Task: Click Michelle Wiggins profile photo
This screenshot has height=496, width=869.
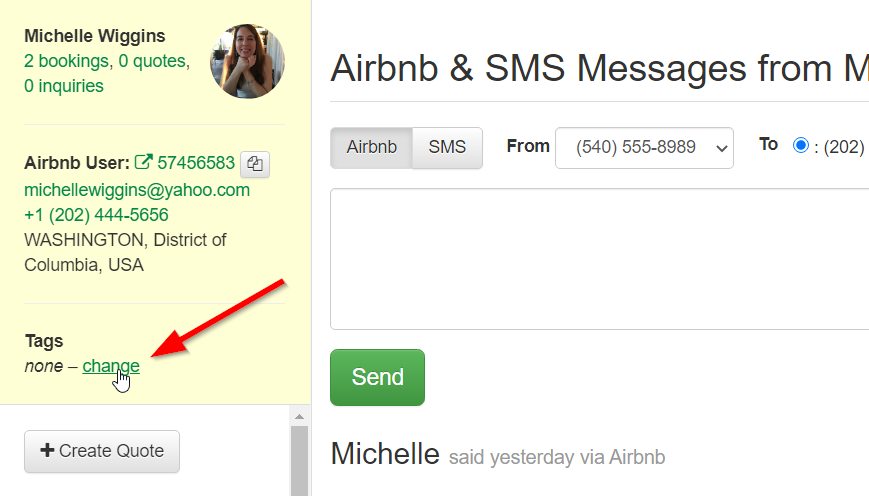Action: [247, 61]
